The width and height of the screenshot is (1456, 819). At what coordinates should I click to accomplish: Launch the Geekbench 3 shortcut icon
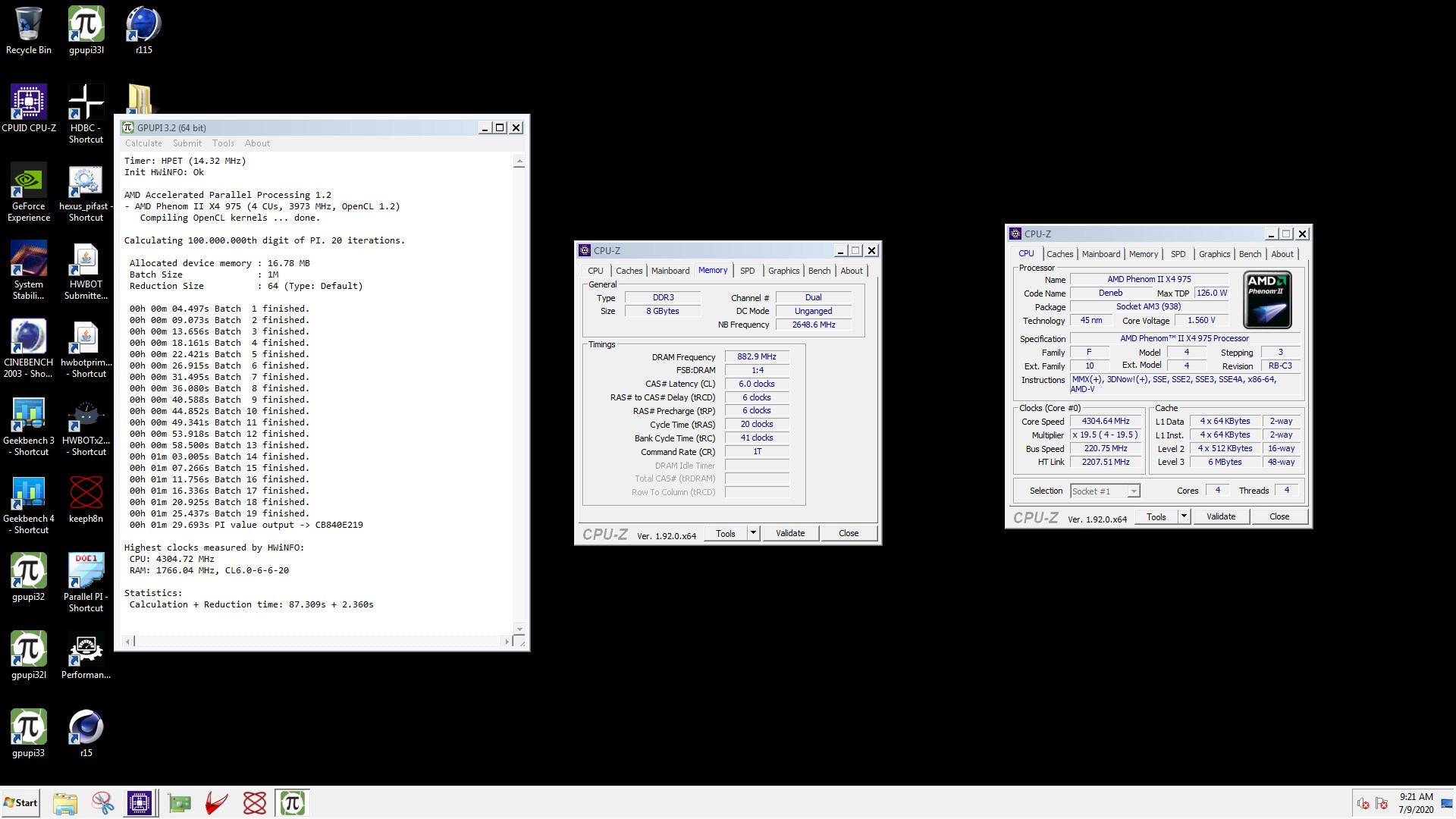click(29, 426)
